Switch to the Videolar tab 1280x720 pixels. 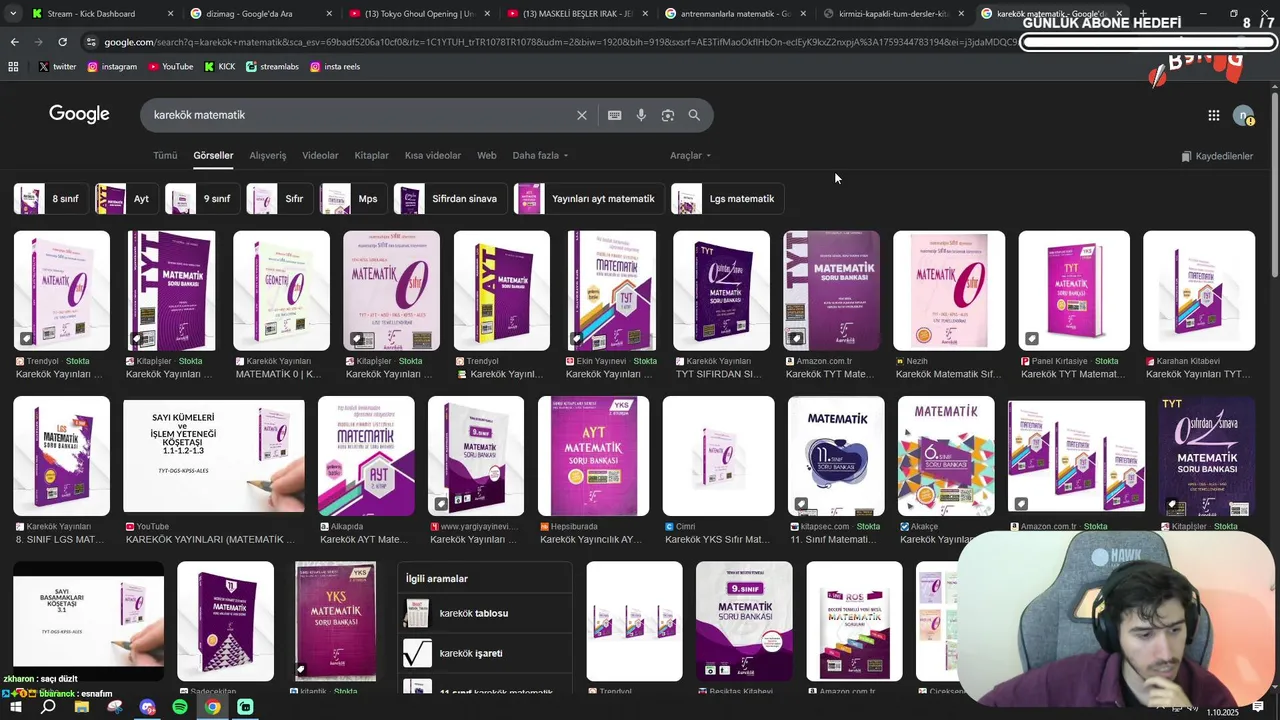click(x=320, y=156)
